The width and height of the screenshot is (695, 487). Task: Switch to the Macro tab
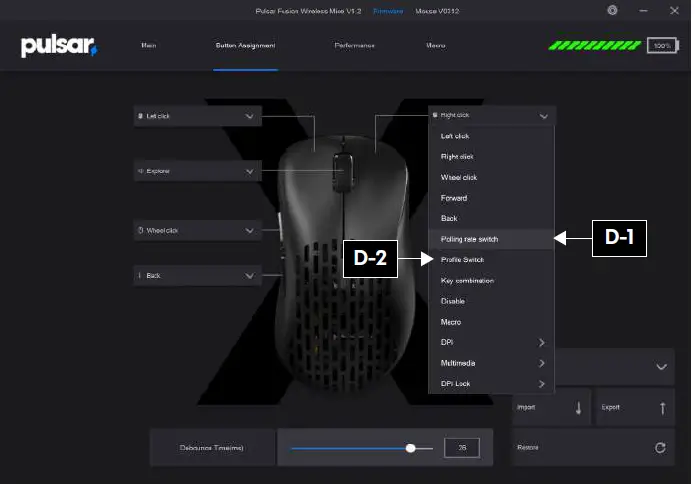(438, 46)
